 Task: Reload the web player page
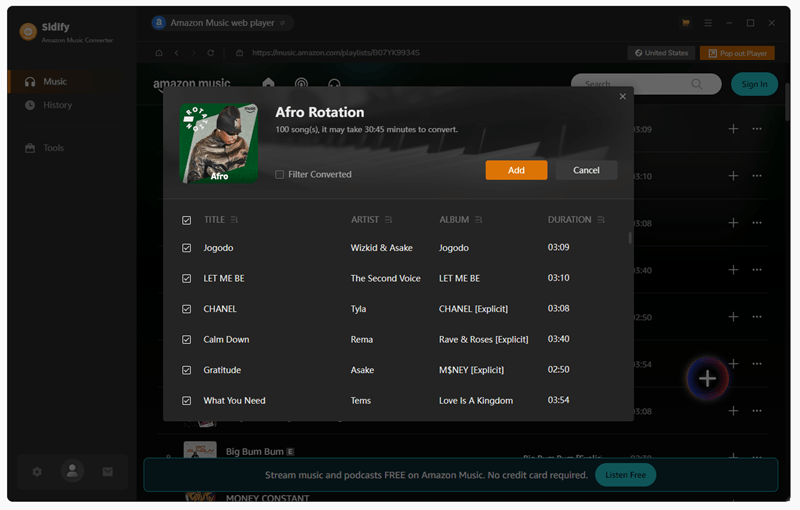tap(211, 53)
